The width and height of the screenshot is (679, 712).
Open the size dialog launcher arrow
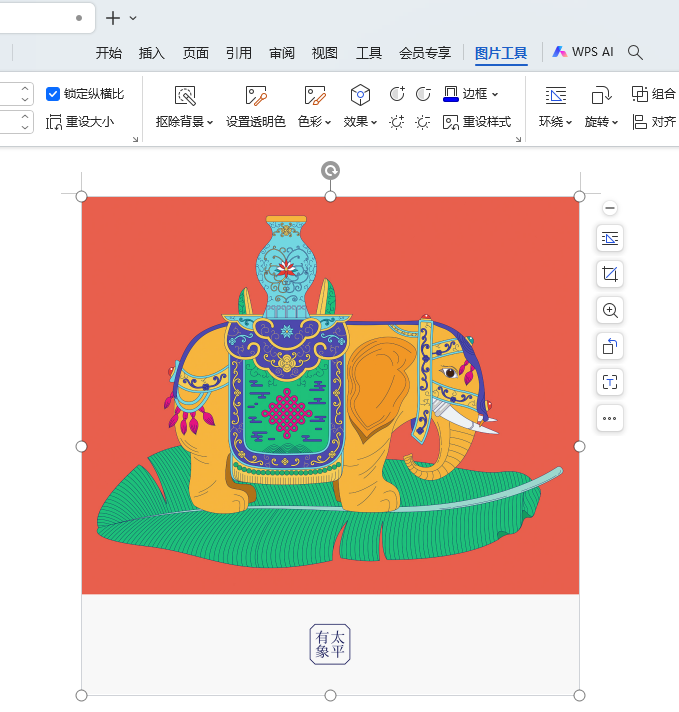point(135,139)
